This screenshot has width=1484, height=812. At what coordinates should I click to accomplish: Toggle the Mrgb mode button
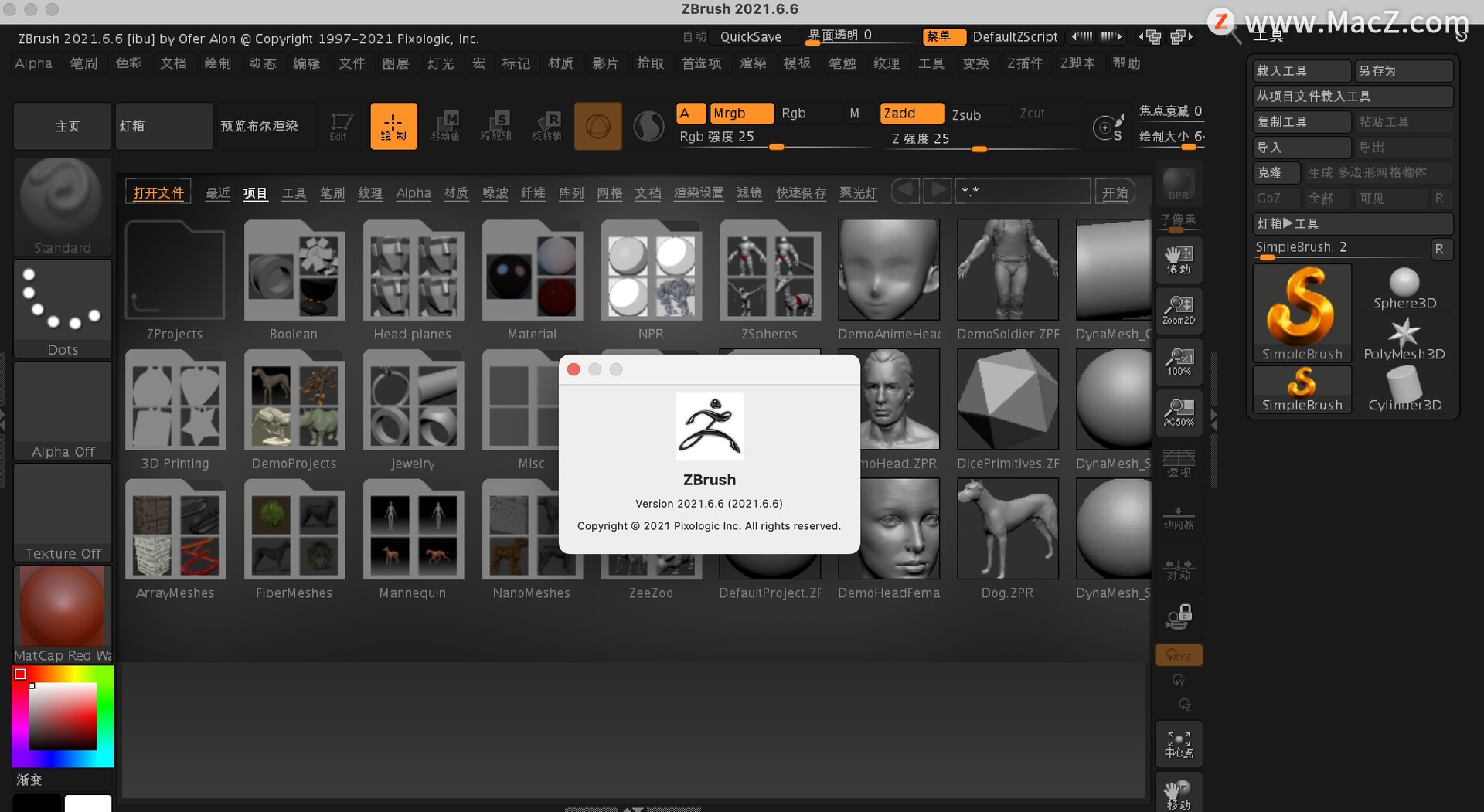pyautogui.click(x=741, y=114)
